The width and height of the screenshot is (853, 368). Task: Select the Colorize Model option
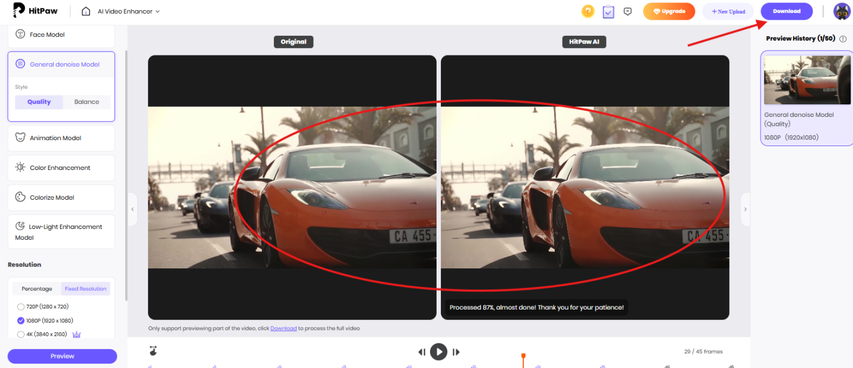[x=61, y=198]
